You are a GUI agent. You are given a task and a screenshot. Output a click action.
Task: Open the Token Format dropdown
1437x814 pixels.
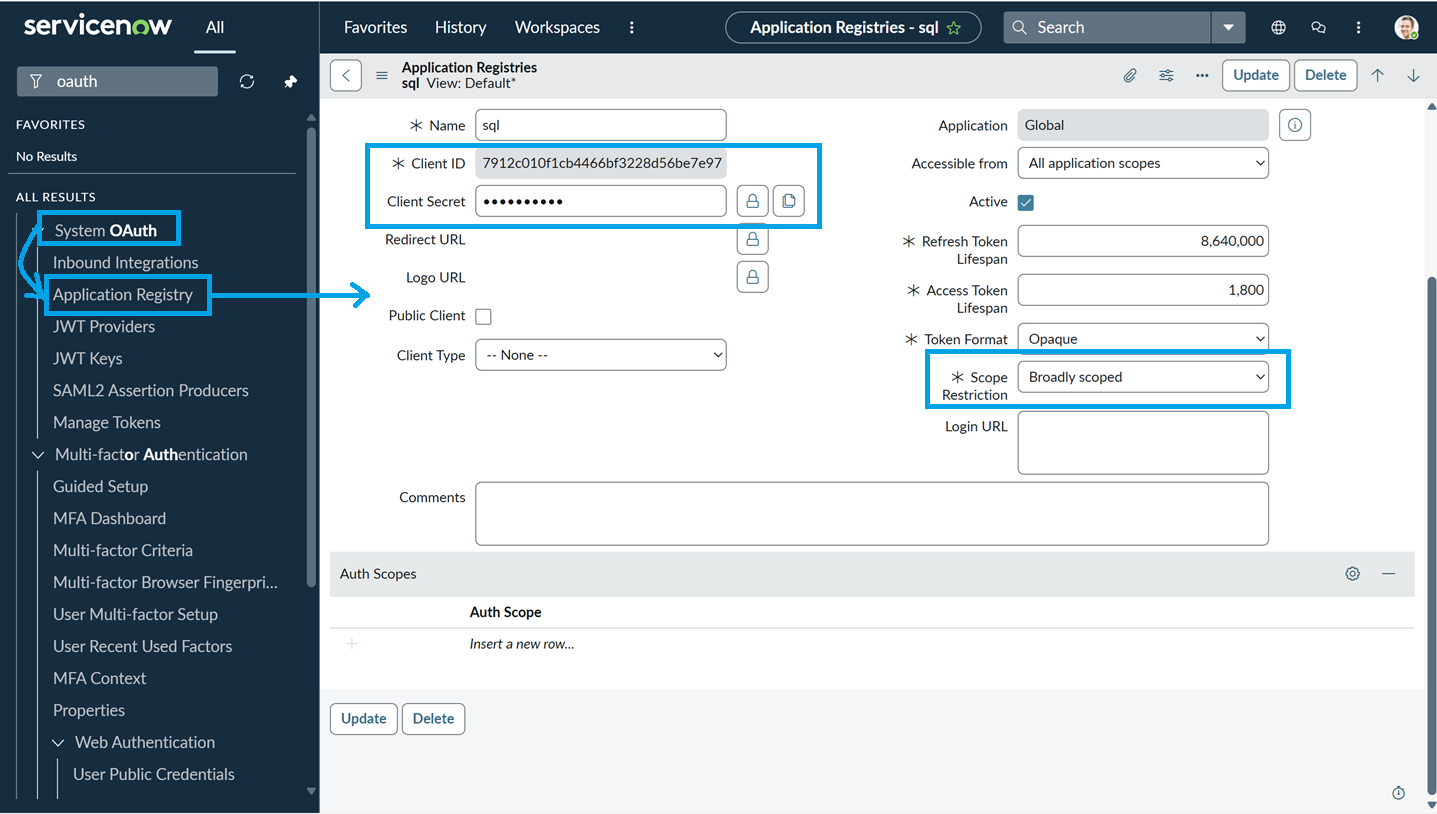1143,339
